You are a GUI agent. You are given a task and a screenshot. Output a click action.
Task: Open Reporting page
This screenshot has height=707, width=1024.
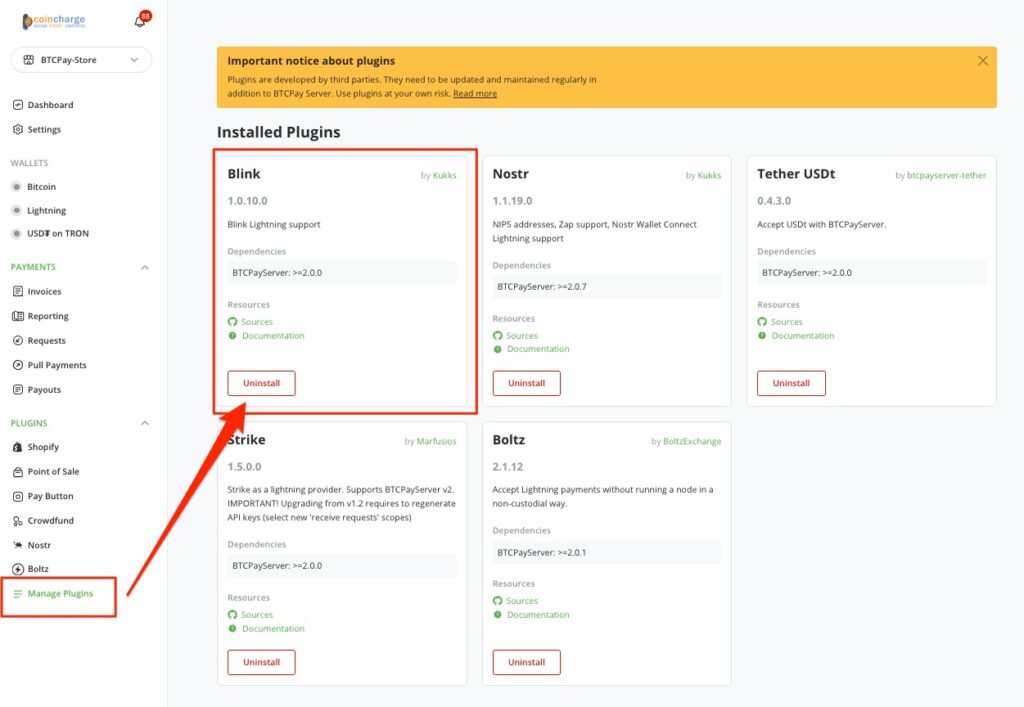point(48,316)
